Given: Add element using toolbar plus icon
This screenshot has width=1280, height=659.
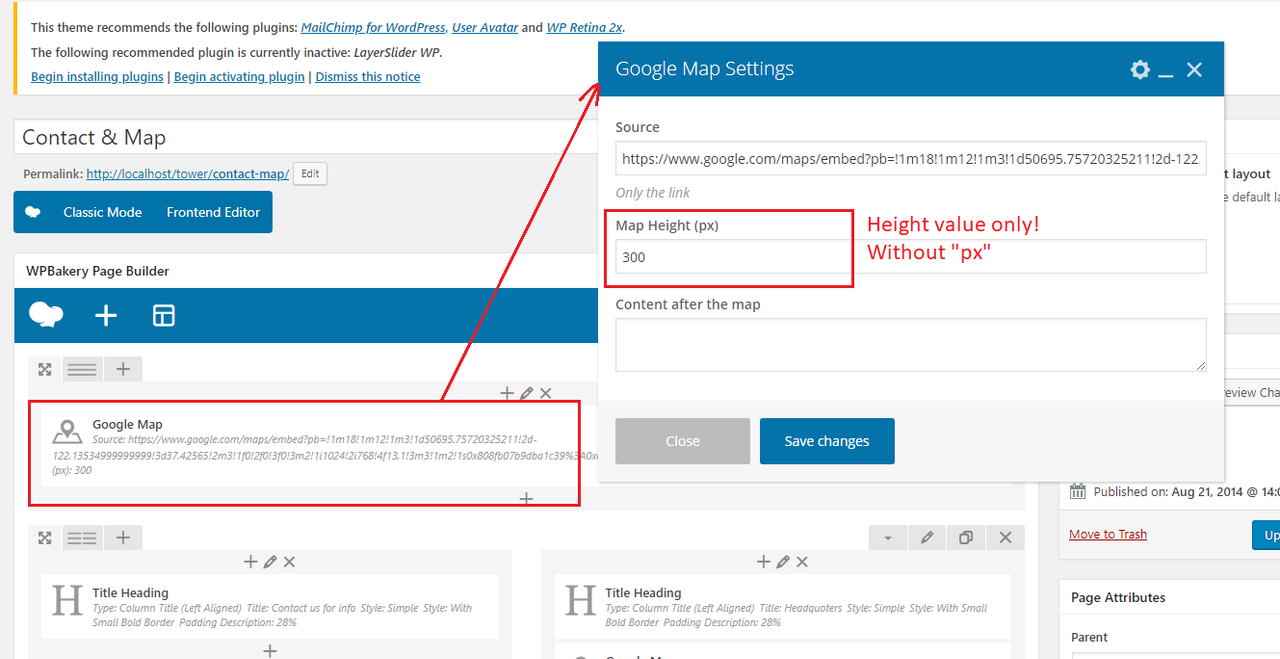Looking at the screenshot, I should point(106,315).
